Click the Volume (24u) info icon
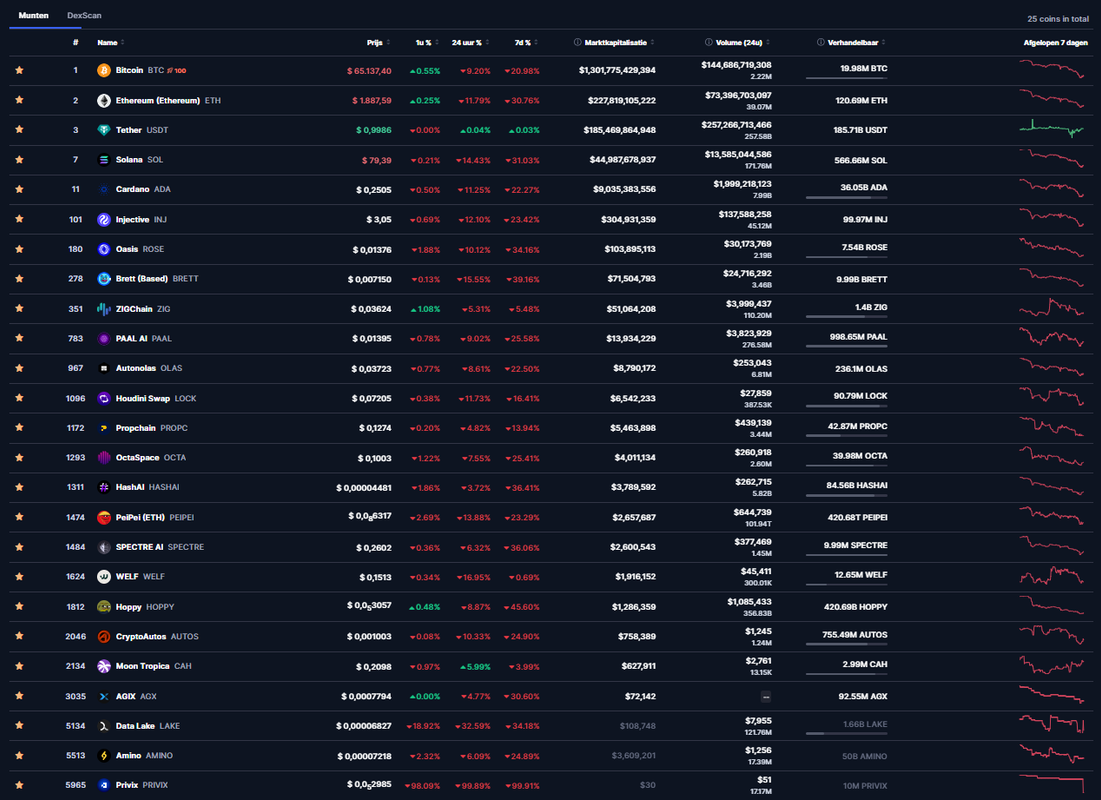 708,43
